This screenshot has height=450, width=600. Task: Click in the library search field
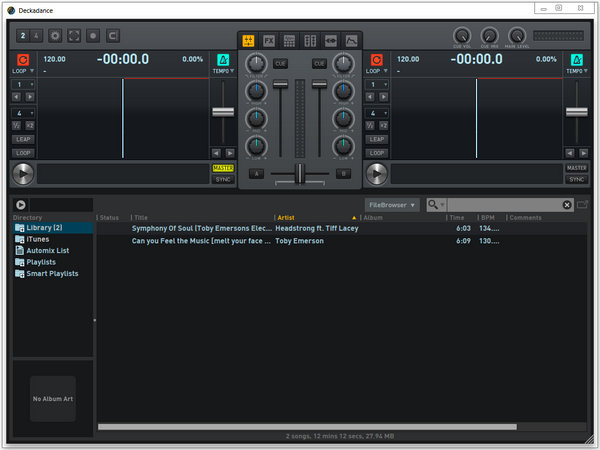click(x=505, y=204)
